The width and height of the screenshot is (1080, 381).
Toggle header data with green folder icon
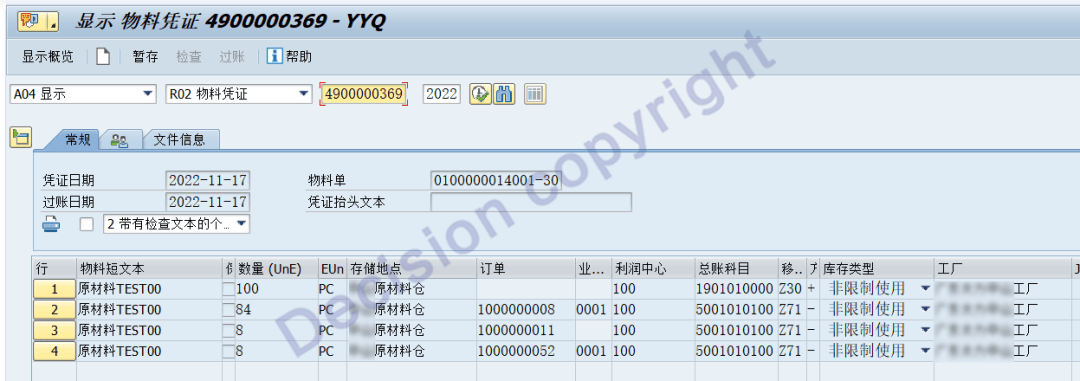pos(20,137)
